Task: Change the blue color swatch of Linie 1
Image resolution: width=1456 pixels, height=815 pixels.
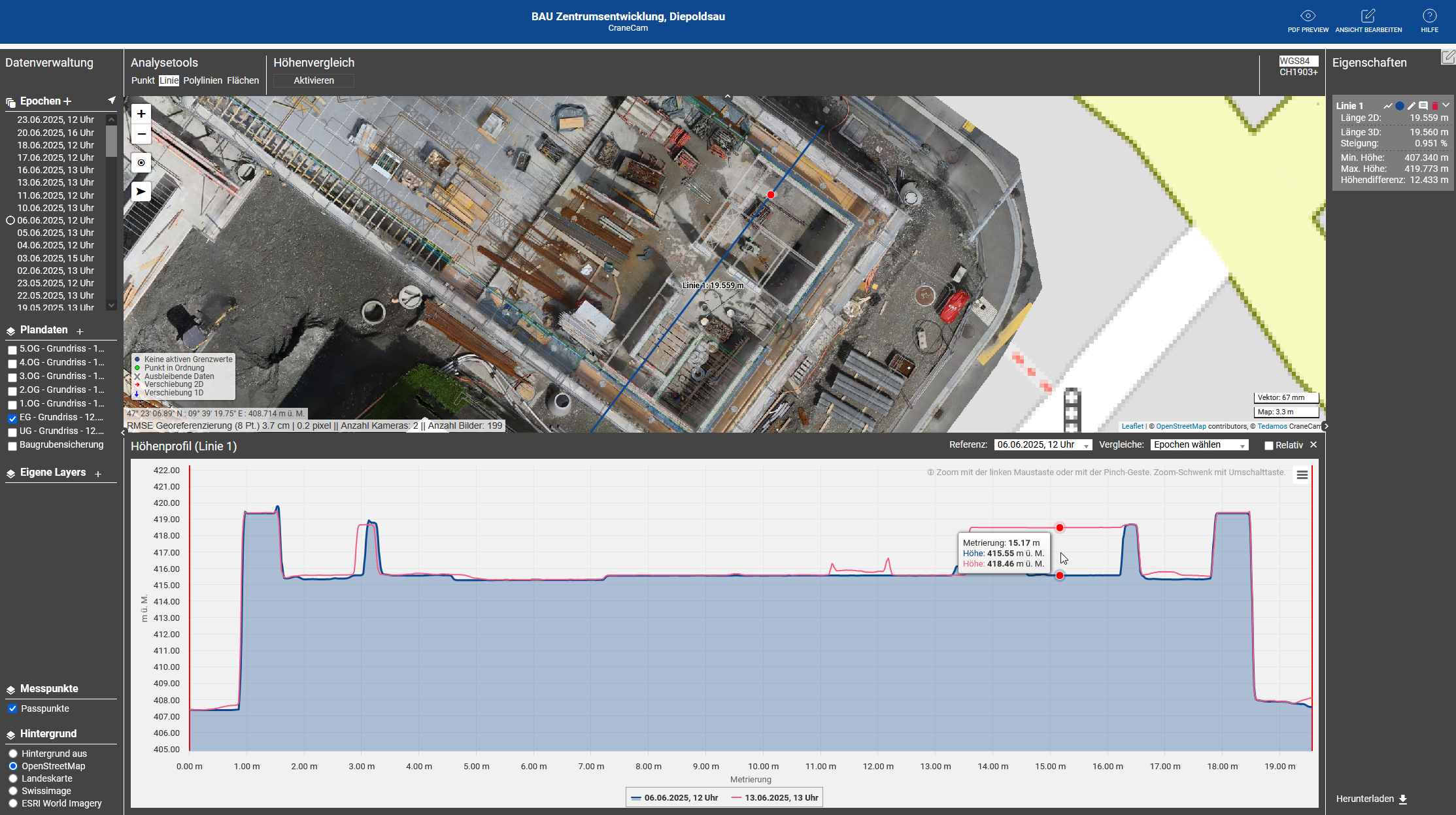Action: click(x=1400, y=106)
